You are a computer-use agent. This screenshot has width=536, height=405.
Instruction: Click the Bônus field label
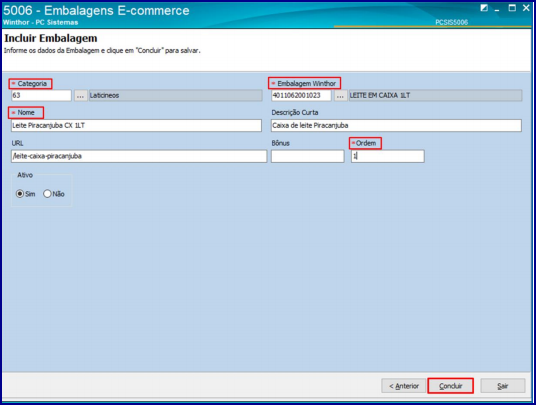coord(280,143)
